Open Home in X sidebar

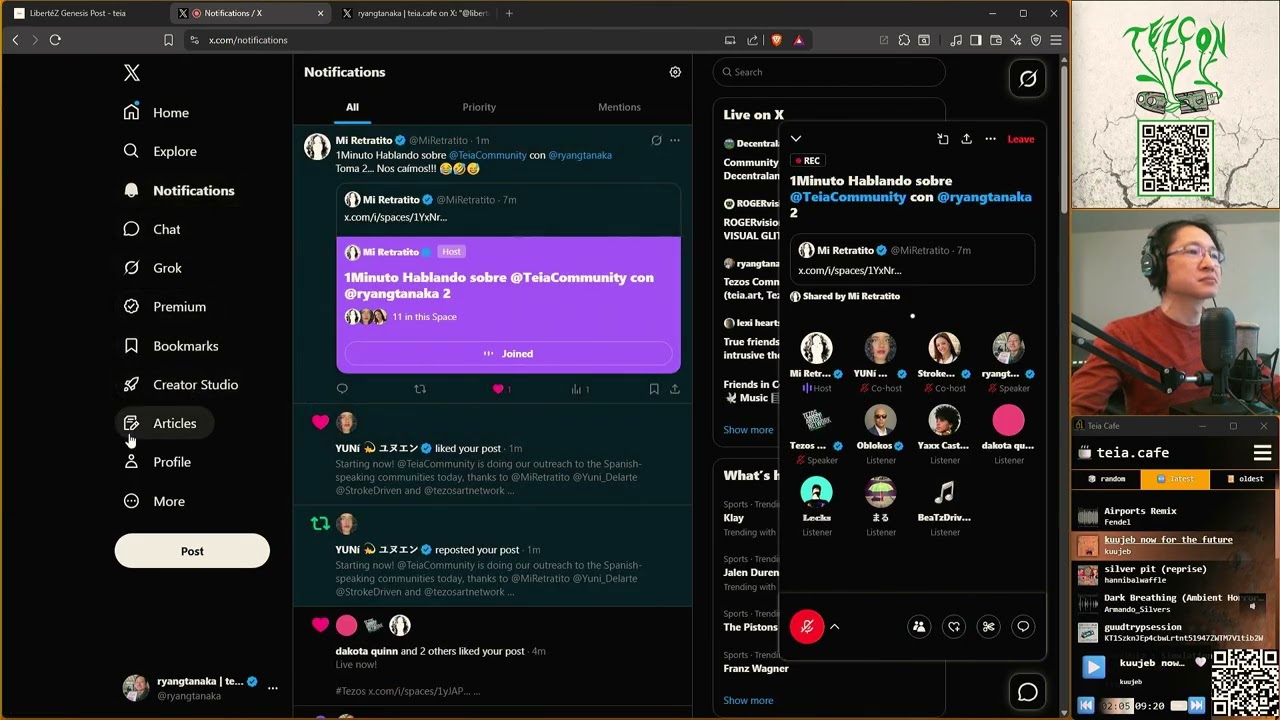coord(156,113)
